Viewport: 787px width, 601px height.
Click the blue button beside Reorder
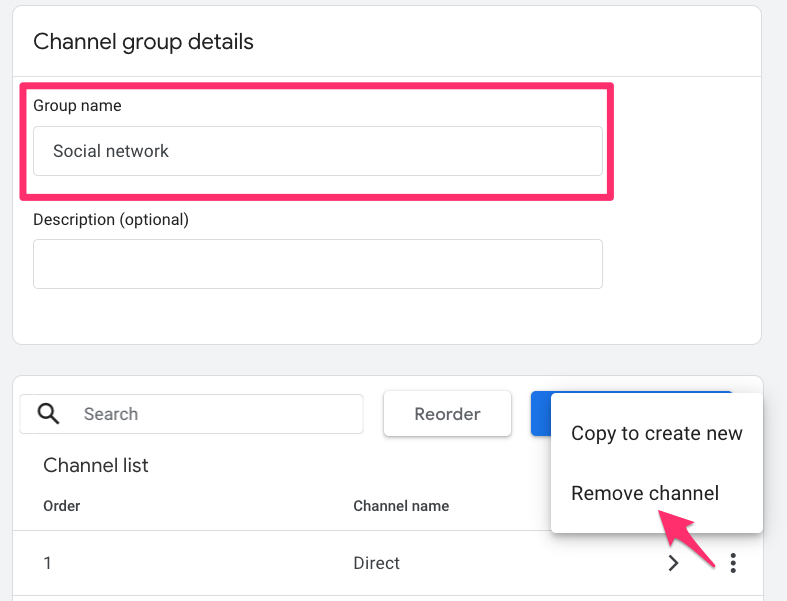point(540,414)
